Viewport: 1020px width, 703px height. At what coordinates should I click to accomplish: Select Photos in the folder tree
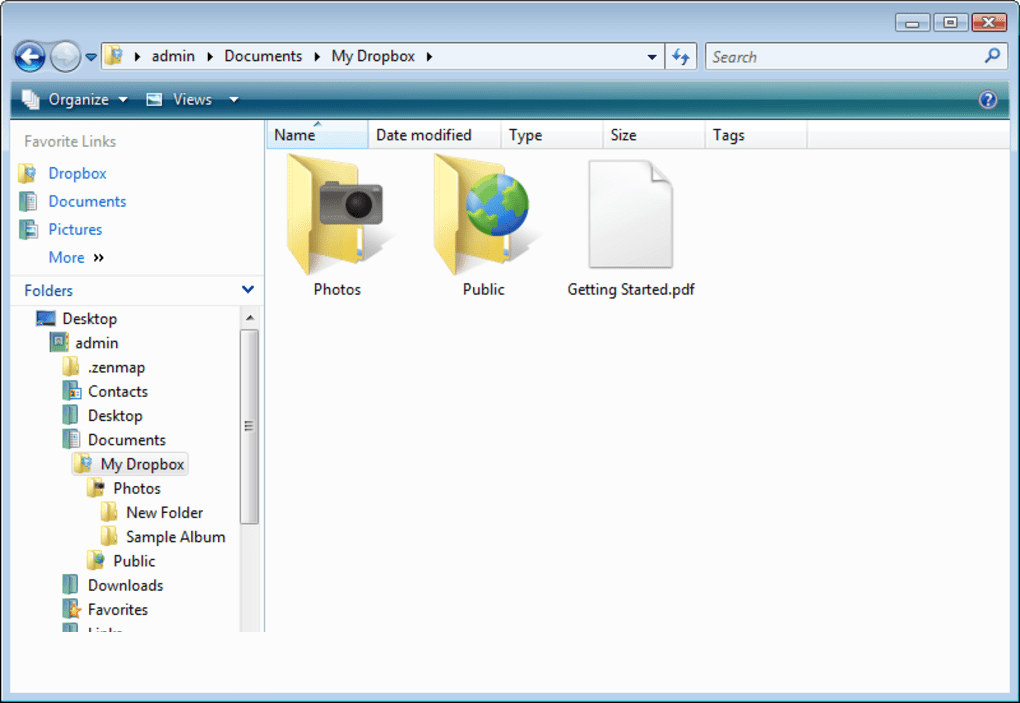[x=137, y=488]
